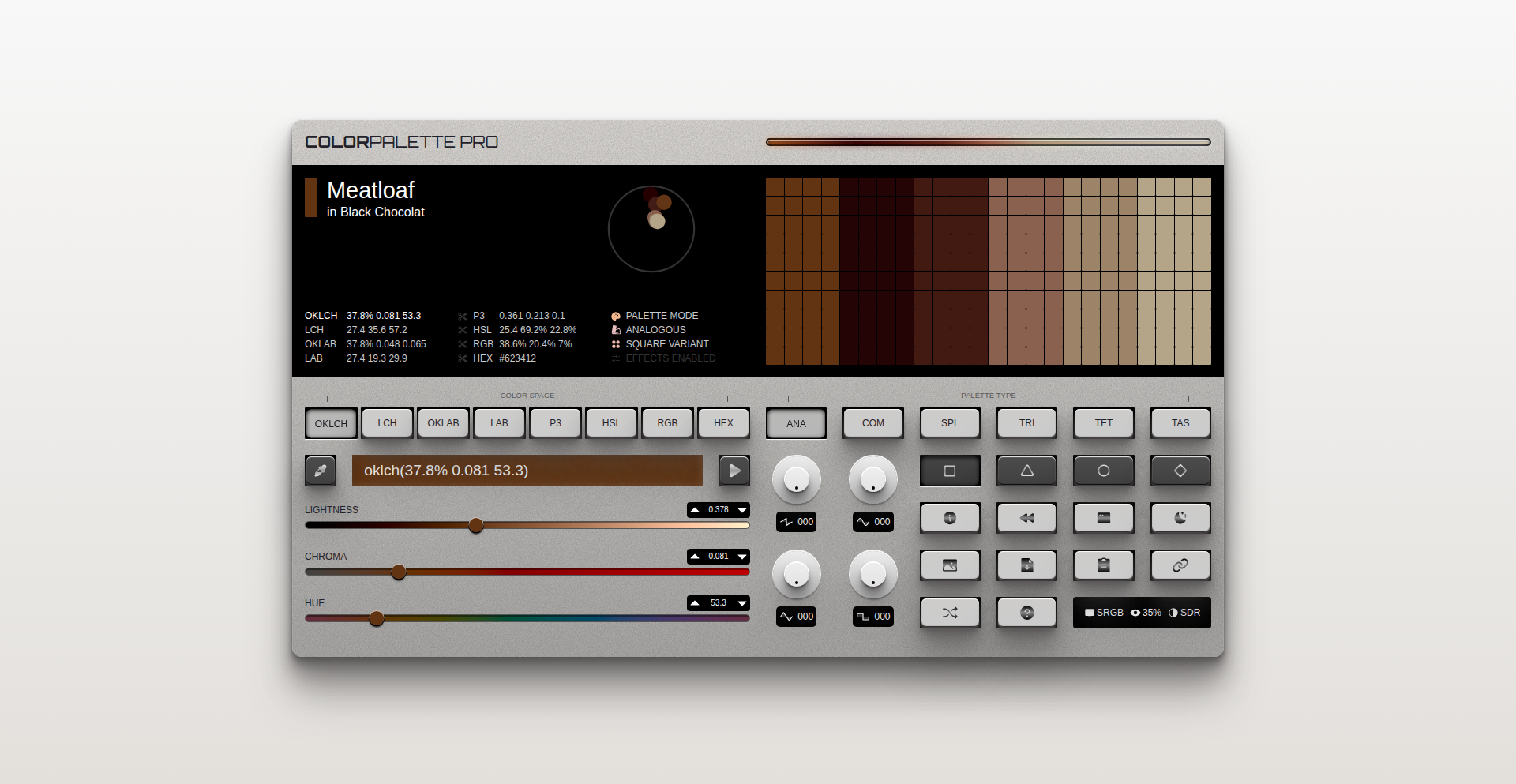Click the EFFECTS ENABLED label

(670, 358)
